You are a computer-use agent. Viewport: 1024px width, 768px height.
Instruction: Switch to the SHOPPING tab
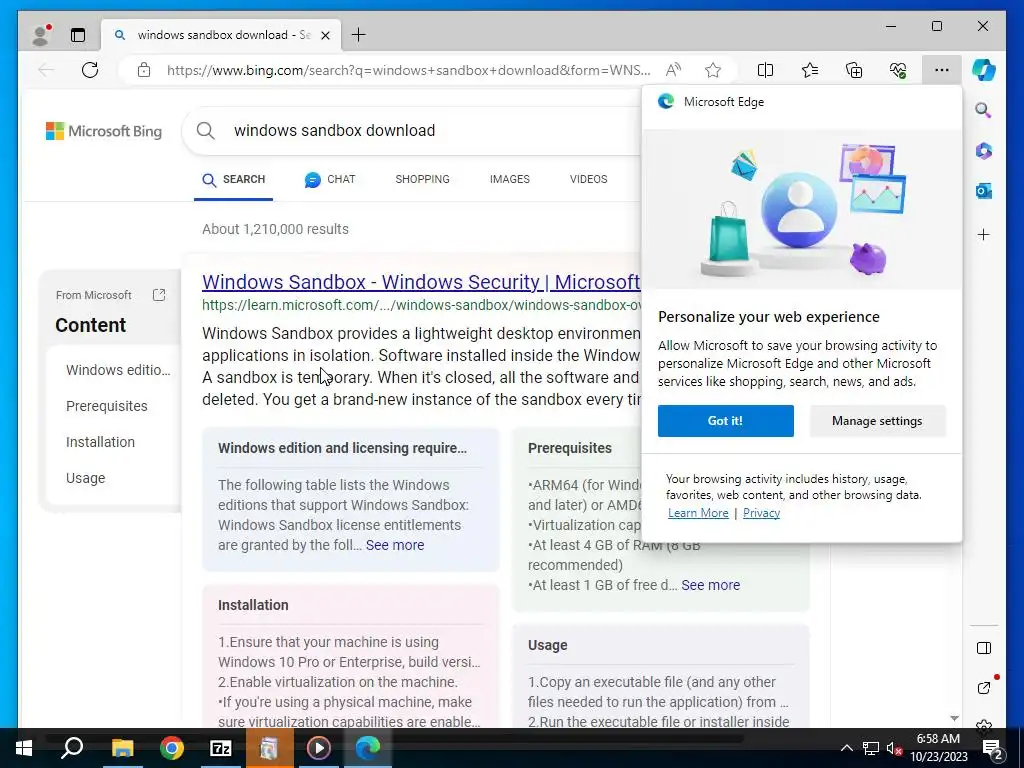(x=423, y=180)
